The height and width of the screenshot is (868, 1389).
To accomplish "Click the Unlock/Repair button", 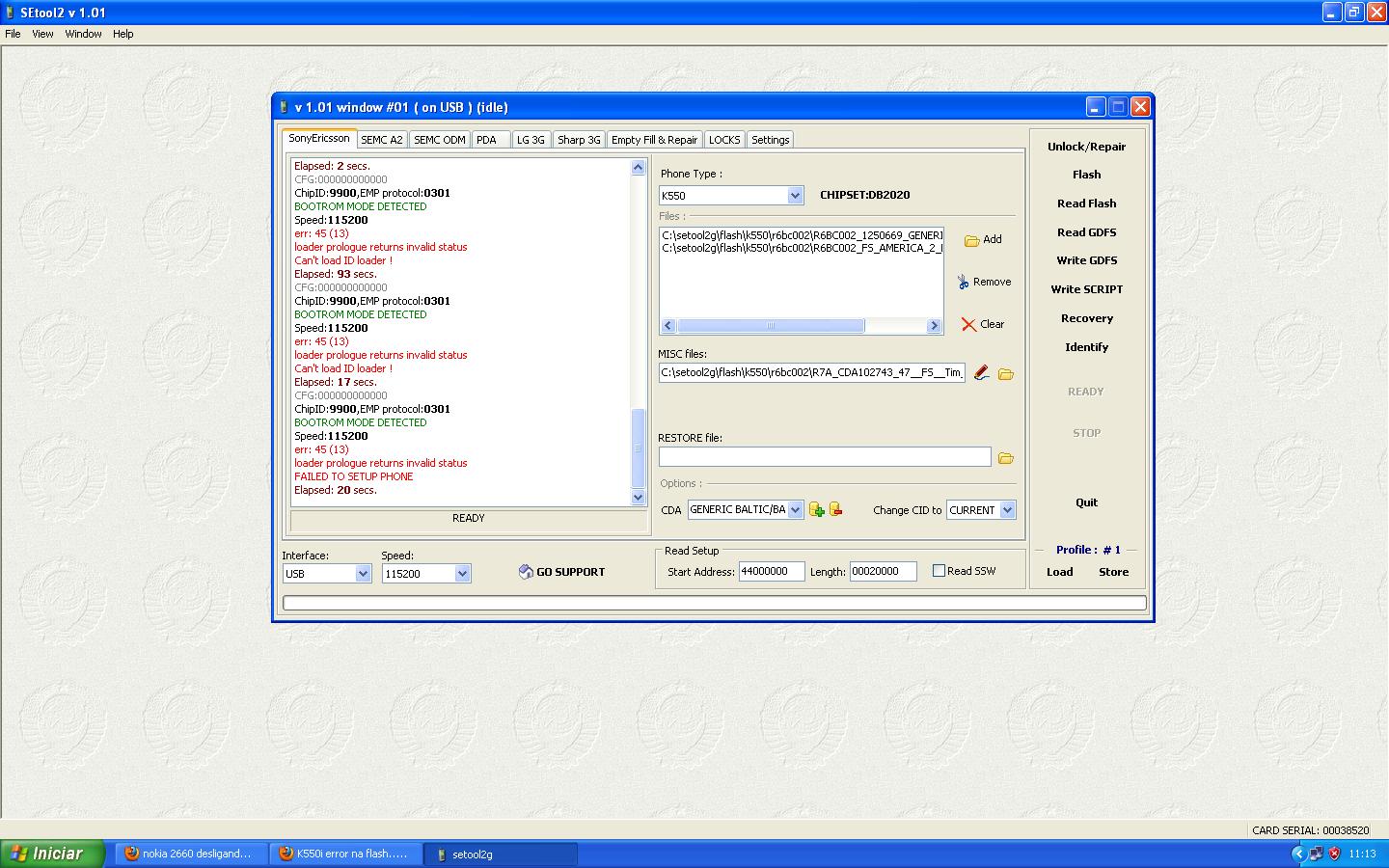I will pos(1087,147).
